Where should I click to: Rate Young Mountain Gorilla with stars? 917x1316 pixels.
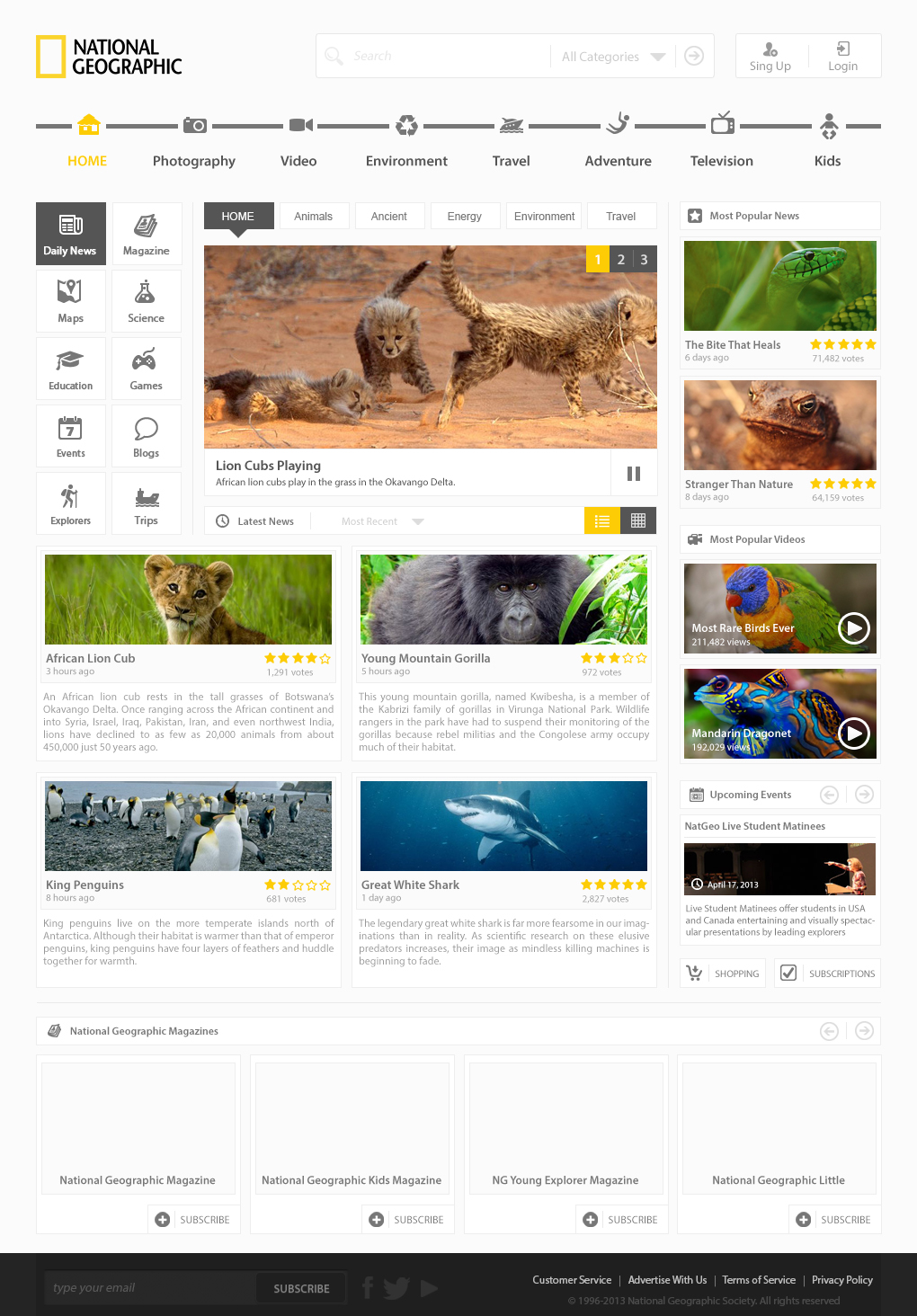click(614, 659)
